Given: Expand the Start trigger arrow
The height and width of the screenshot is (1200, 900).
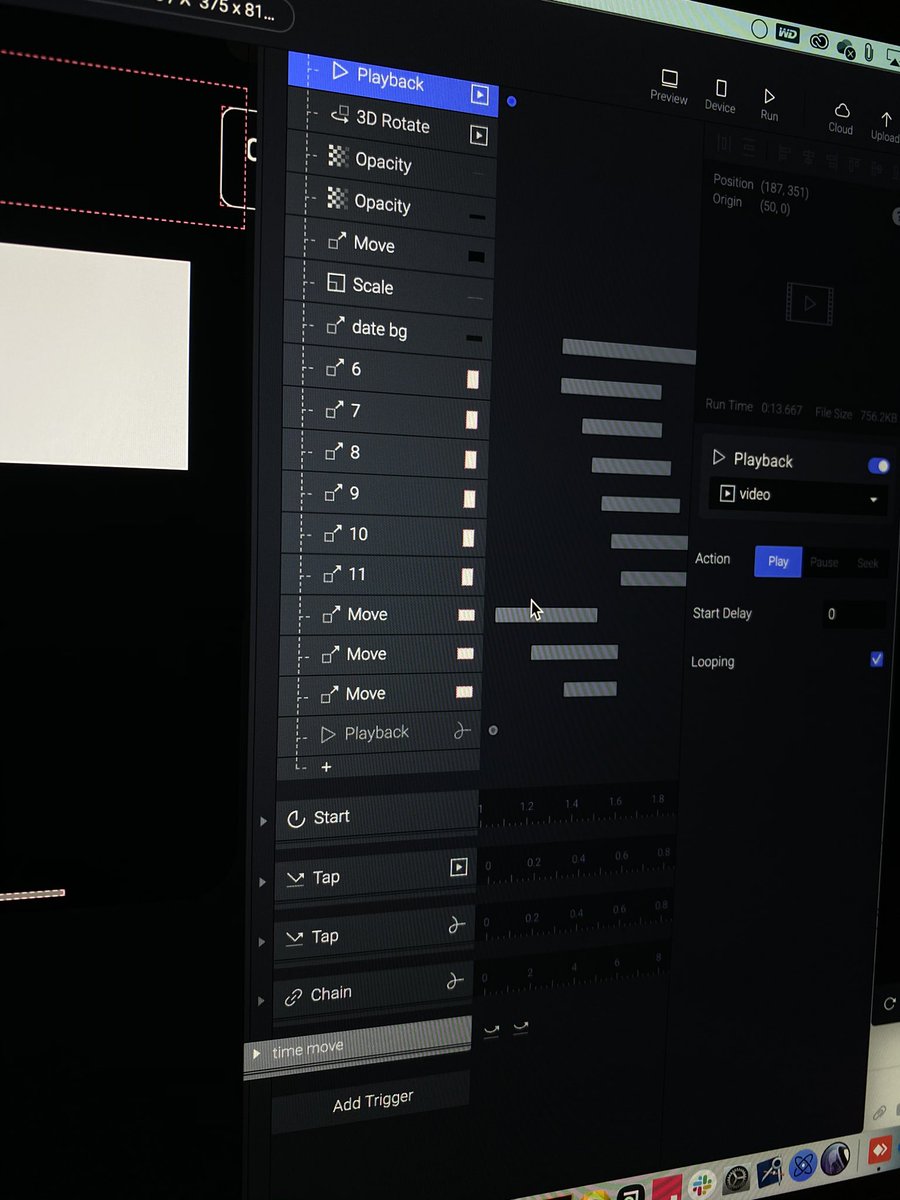Looking at the screenshot, I should tap(264, 821).
